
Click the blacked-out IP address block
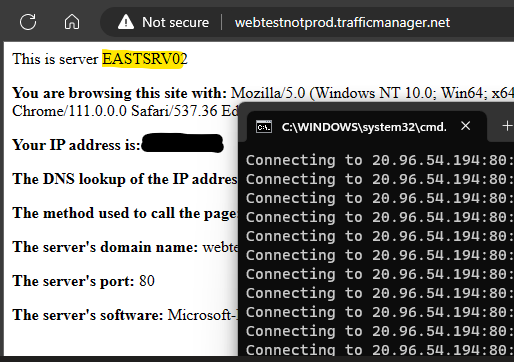click(x=182, y=143)
